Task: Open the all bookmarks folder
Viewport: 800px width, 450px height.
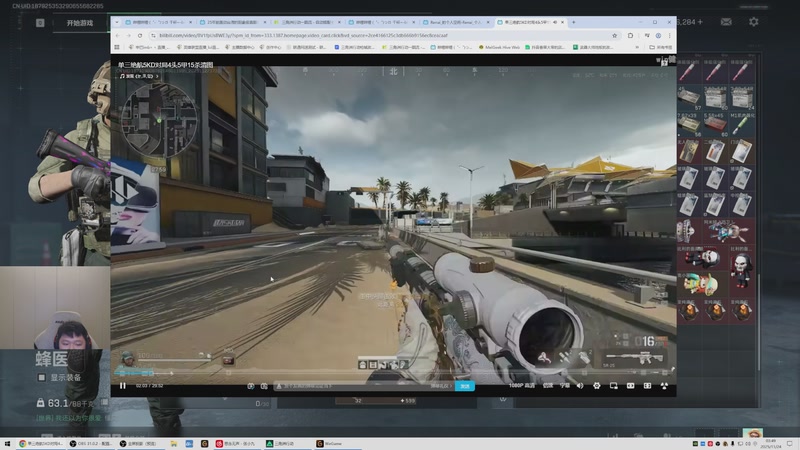Action: coord(661,47)
